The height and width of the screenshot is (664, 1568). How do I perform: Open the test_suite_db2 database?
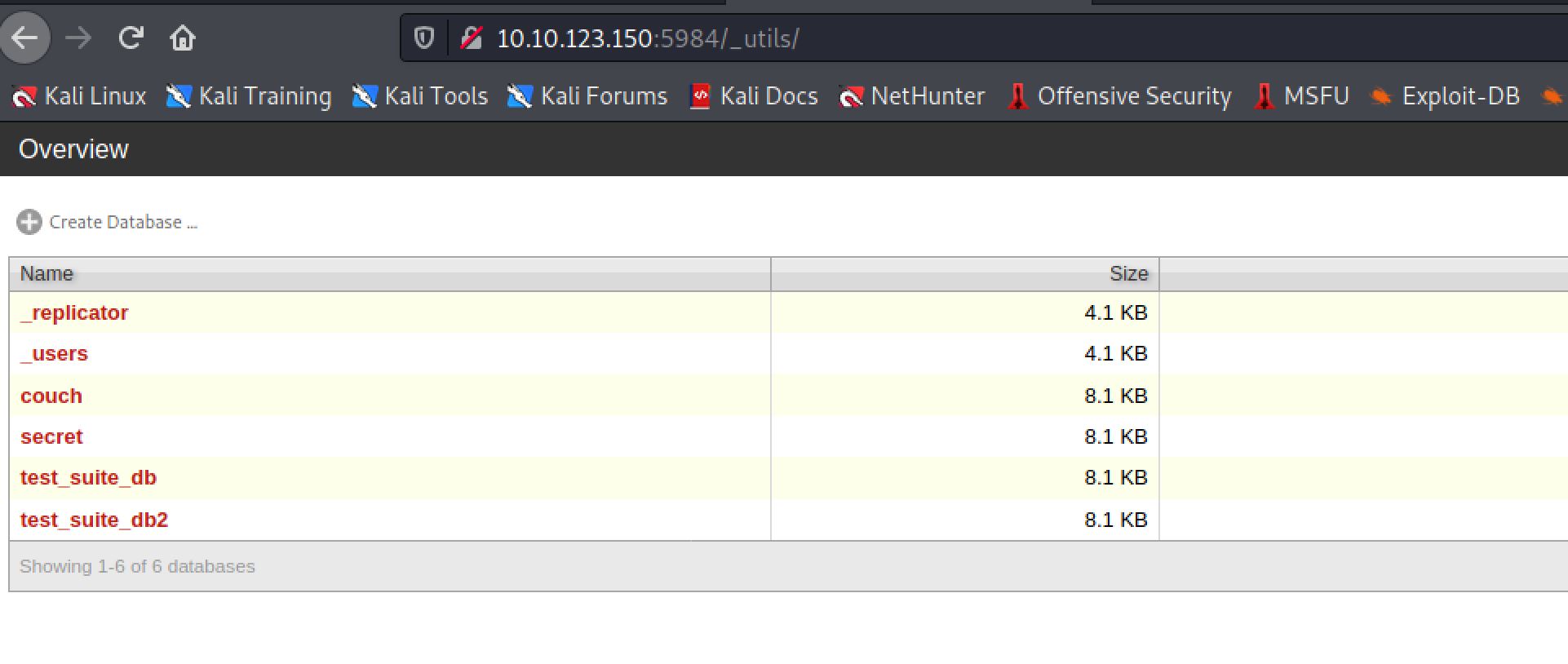coord(94,520)
